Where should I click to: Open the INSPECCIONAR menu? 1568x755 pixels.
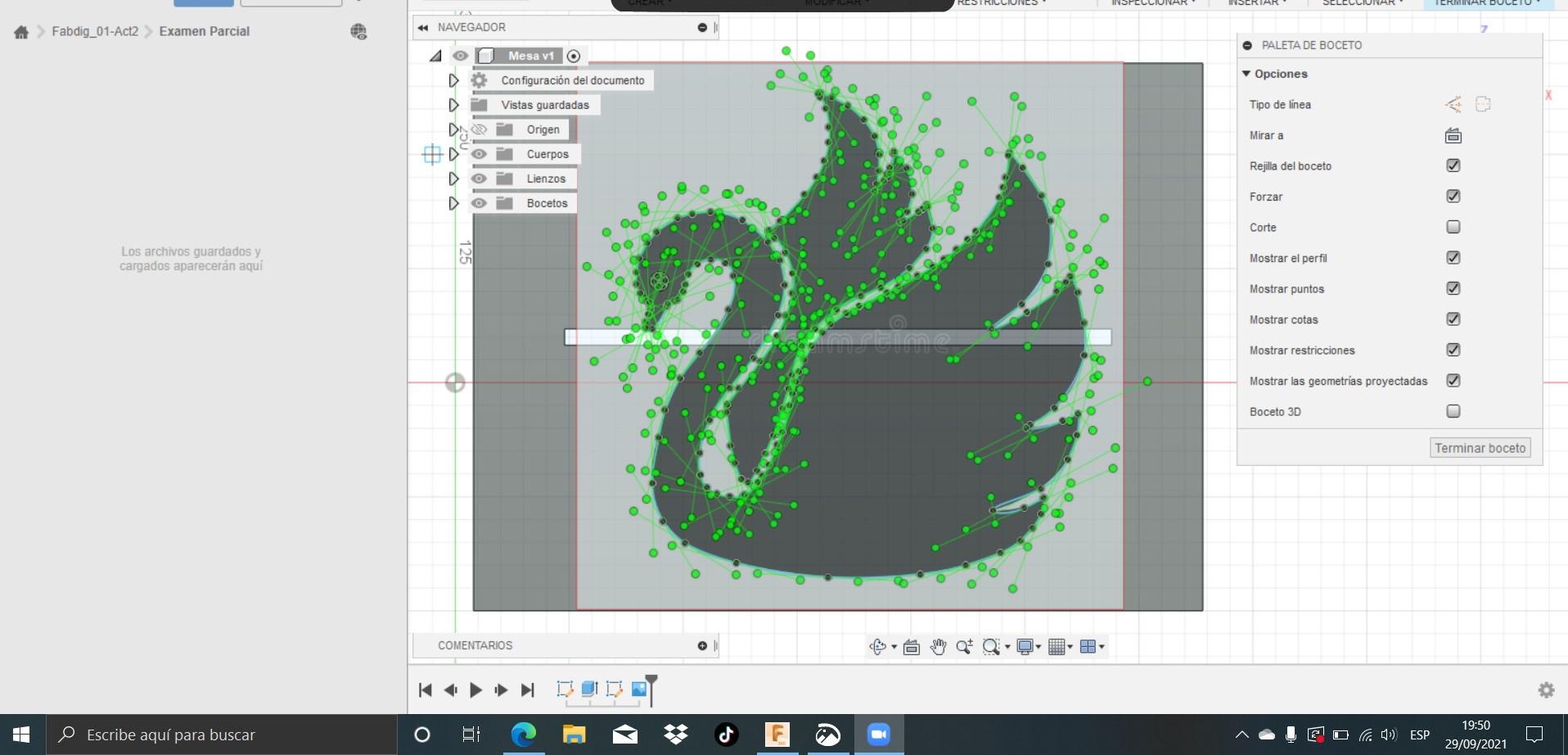[x=1153, y=3]
